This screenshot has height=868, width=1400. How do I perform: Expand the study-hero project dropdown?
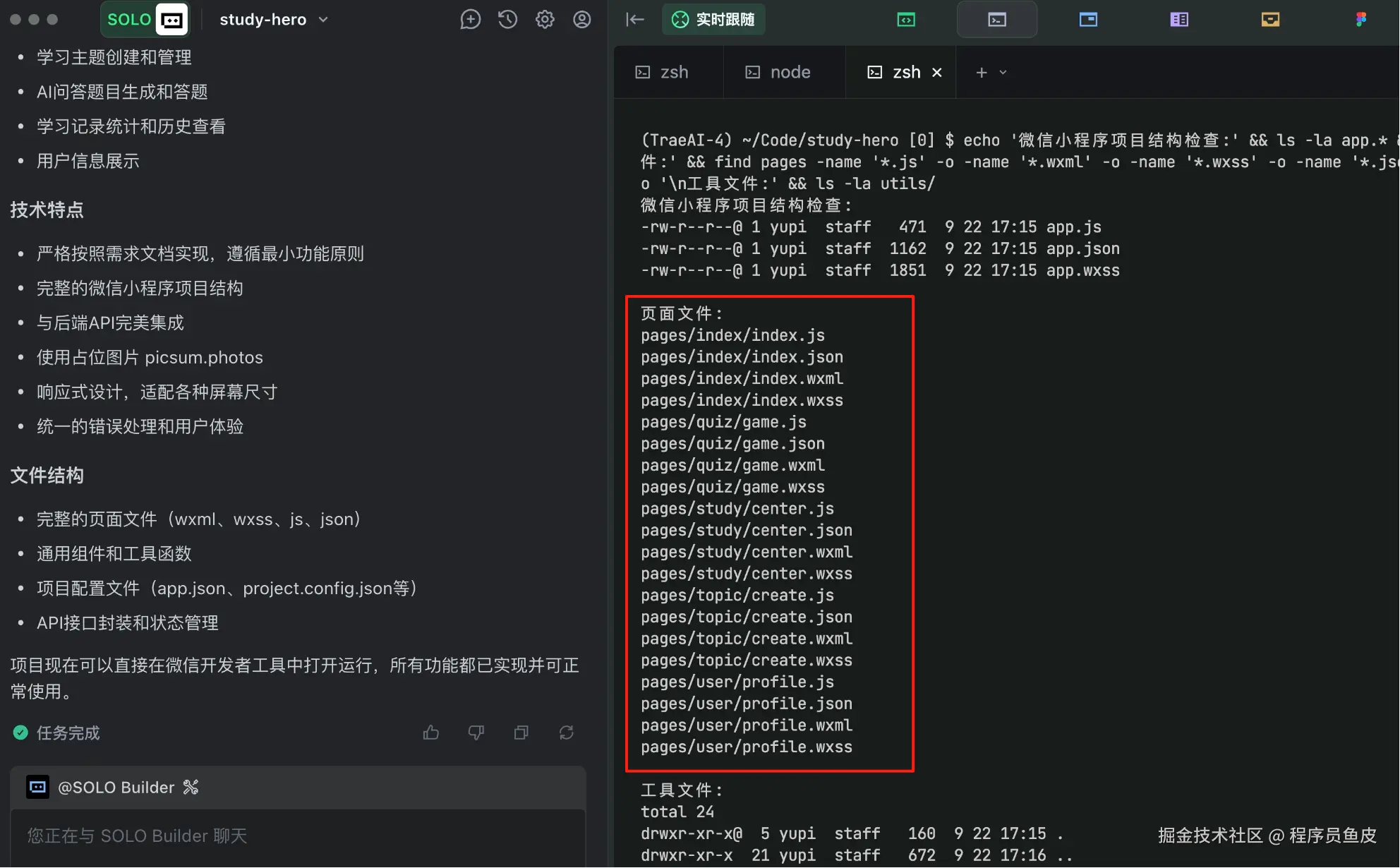(x=274, y=20)
